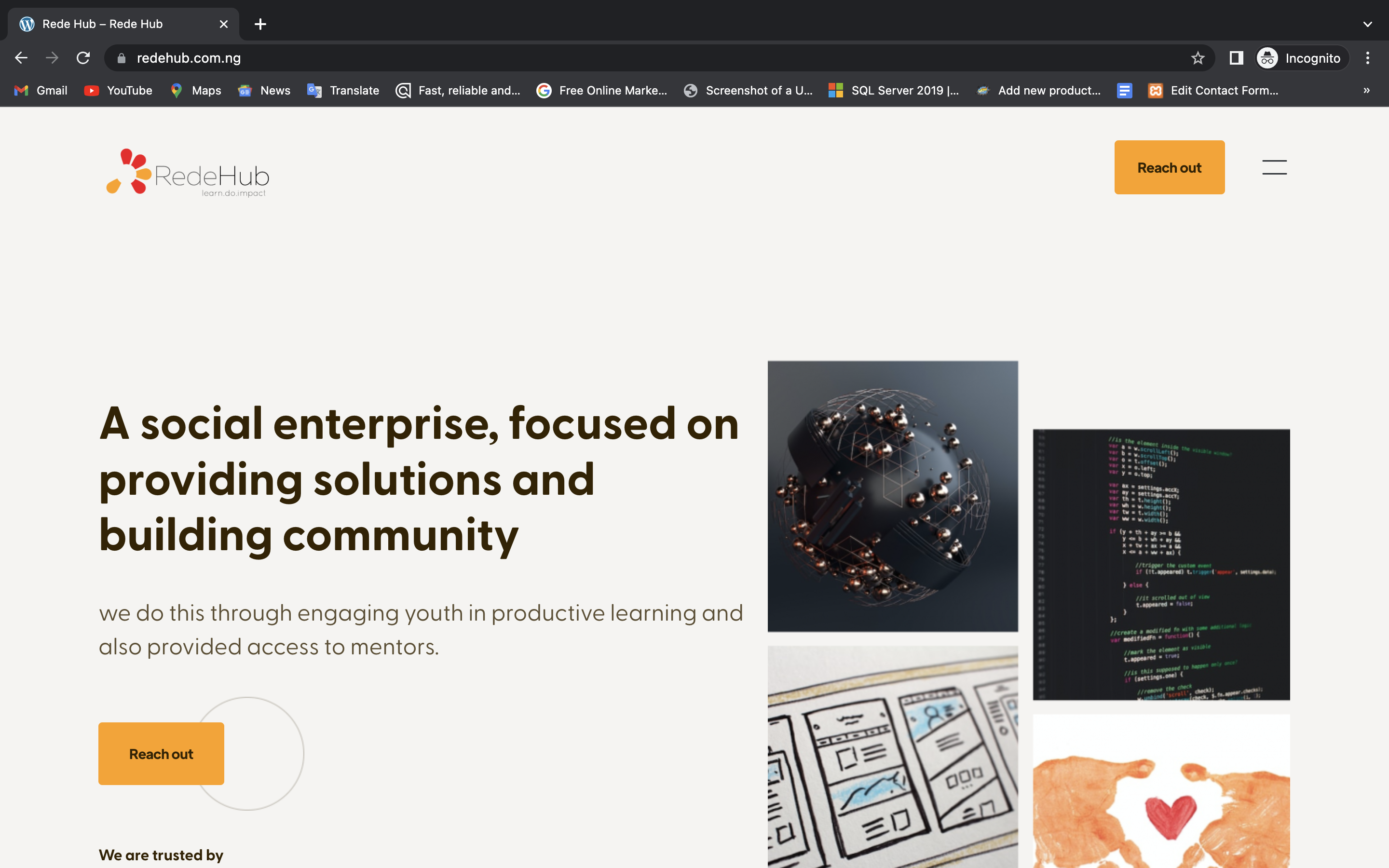Open the Gmail bookmark
The width and height of the screenshot is (1389, 868).
[x=41, y=90]
